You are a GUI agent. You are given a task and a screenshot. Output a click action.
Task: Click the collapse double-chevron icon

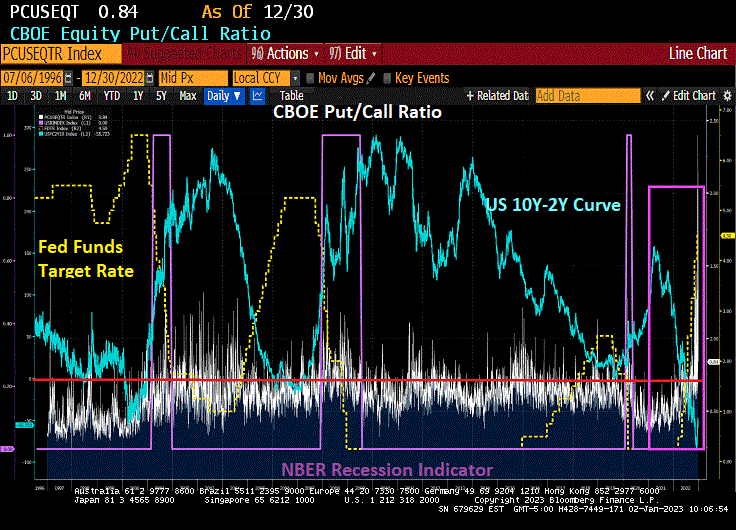[649, 96]
